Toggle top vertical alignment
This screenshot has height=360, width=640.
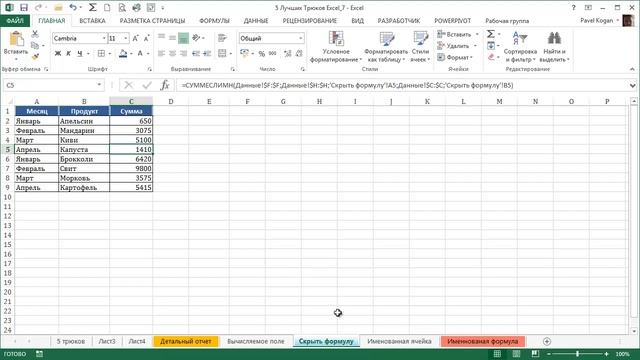click(x=162, y=38)
